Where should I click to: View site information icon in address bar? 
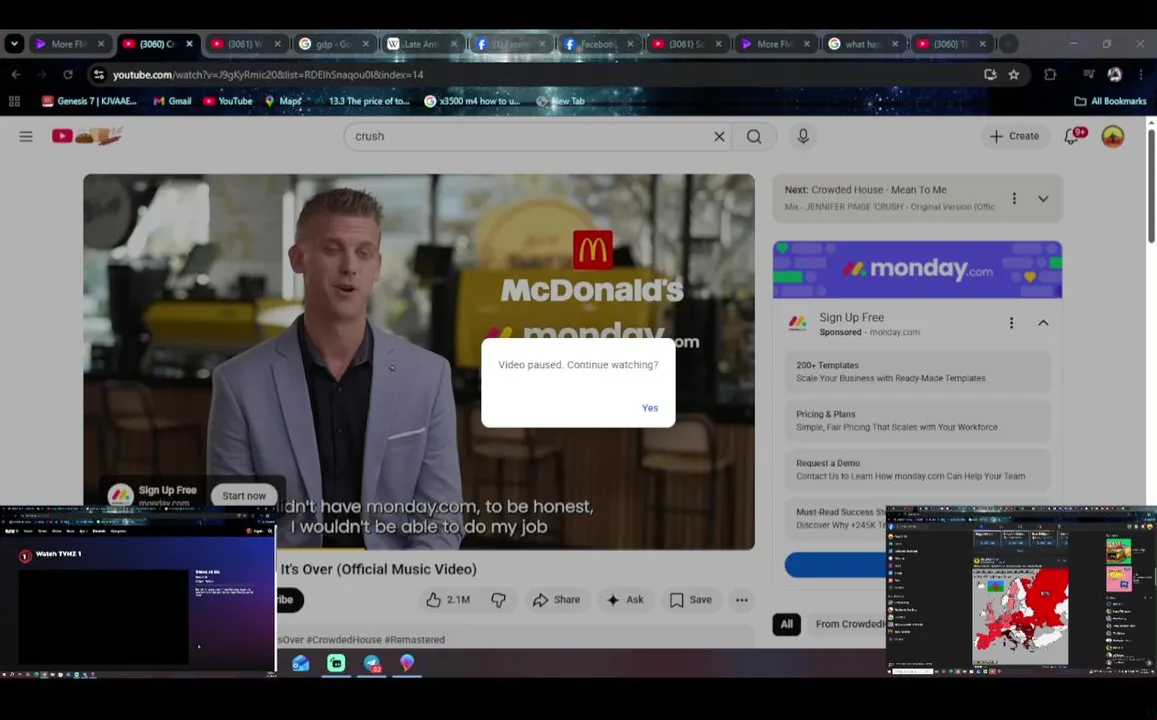(99, 75)
